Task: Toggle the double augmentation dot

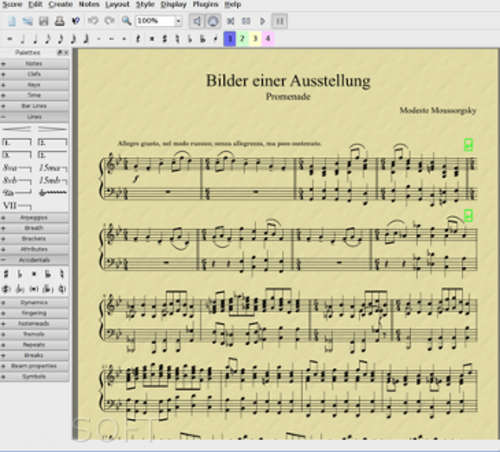Action: click(111, 39)
